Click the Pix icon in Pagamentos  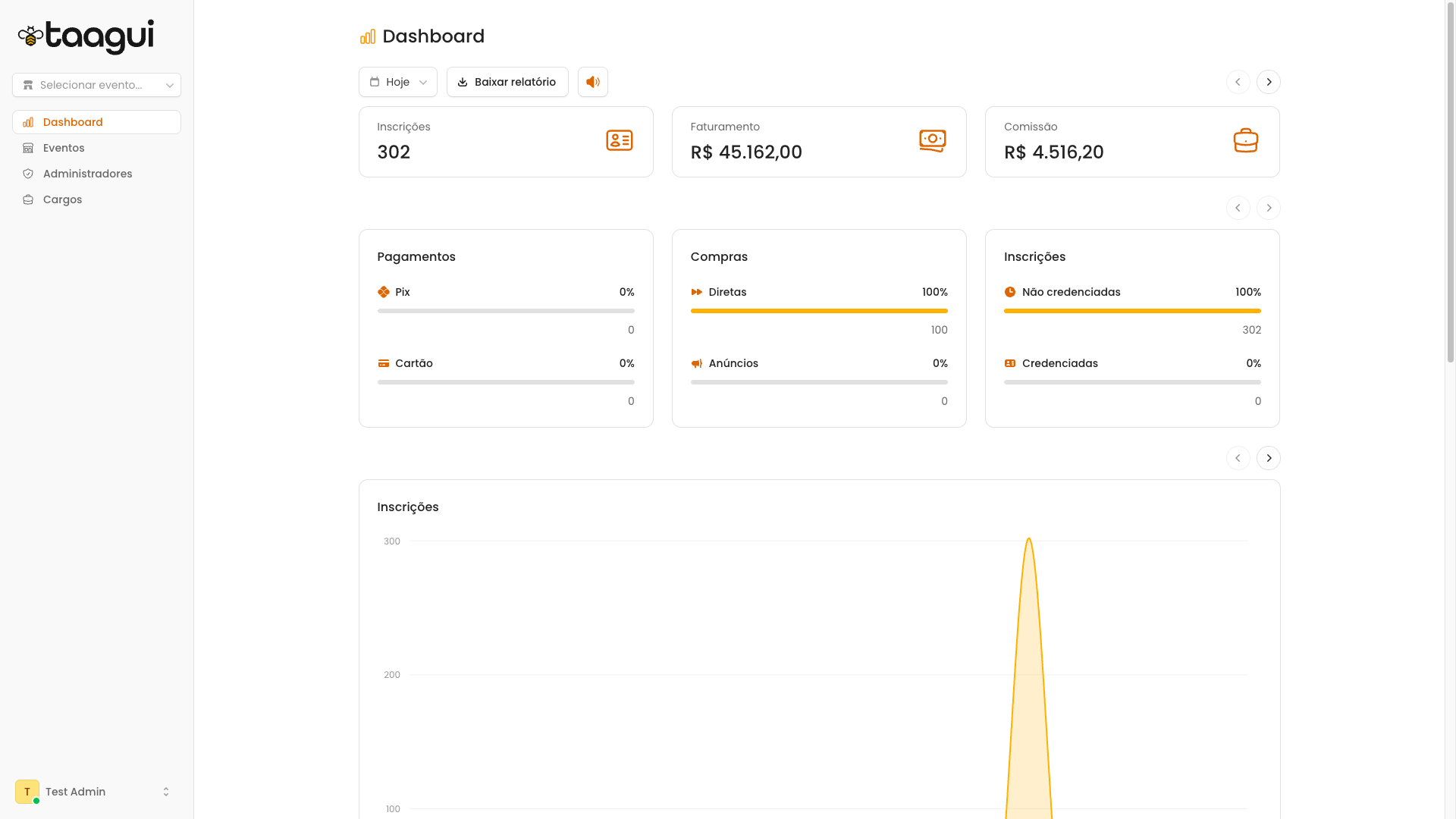coord(384,292)
